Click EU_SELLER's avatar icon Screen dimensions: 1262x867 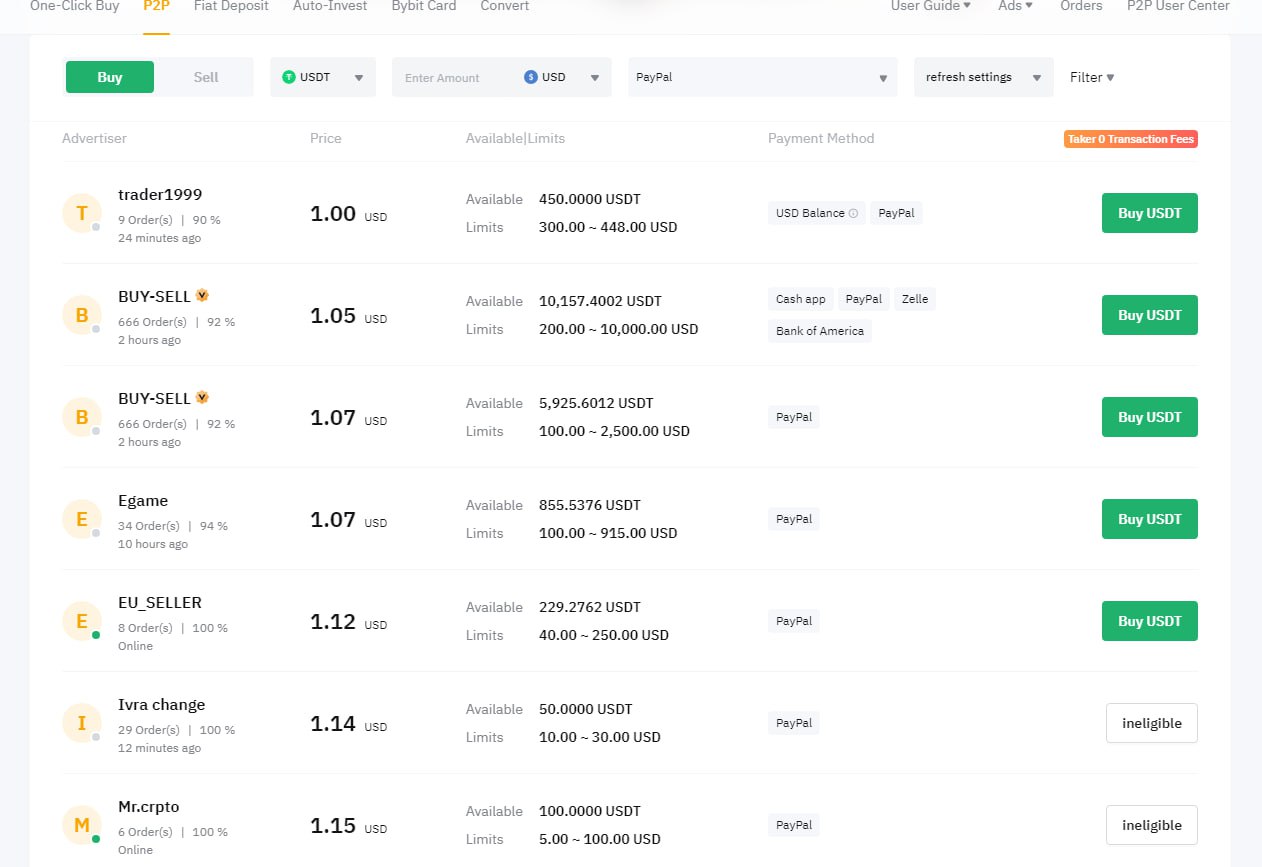tap(82, 621)
